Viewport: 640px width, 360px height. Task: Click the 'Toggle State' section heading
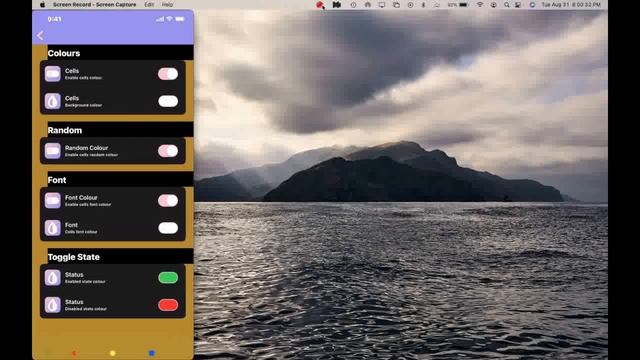(x=73, y=257)
